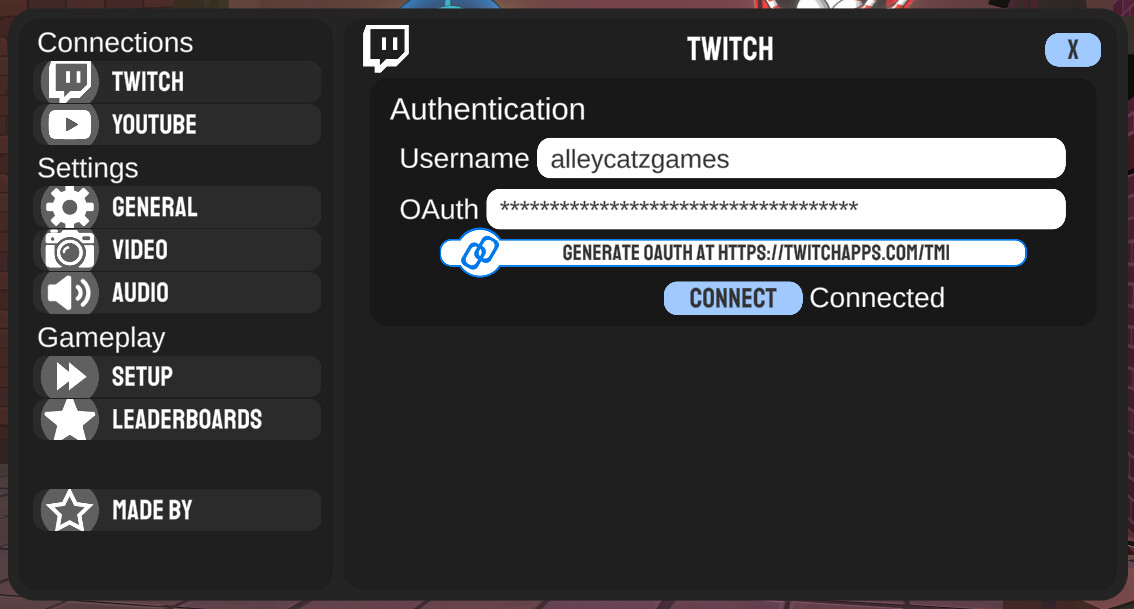The width and height of the screenshot is (1134, 609).
Task: Click the Video camera icon
Action: click(x=70, y=250)
